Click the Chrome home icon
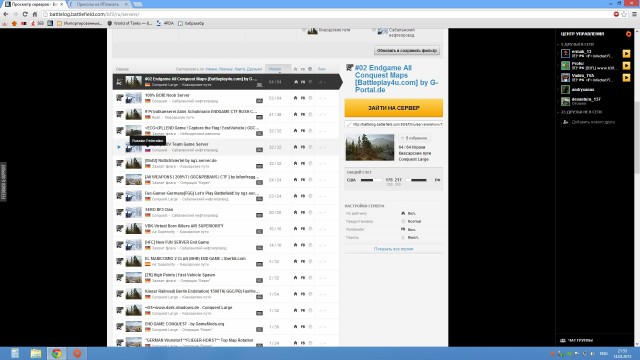This screenshot has height=360, width=640. point(35,14)
